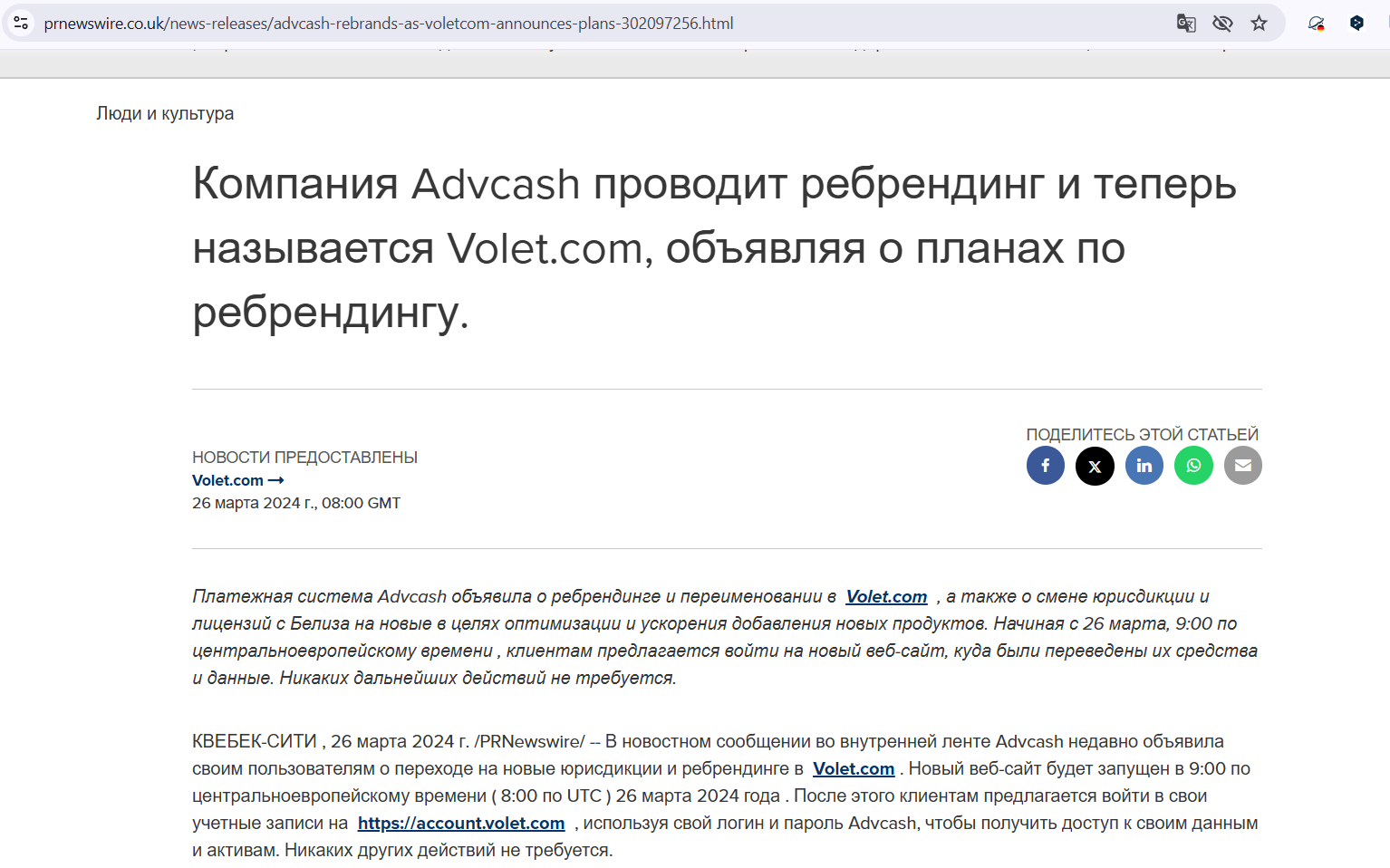
Task: Open the "Люди и культура" category
Action: pos(165,113)
